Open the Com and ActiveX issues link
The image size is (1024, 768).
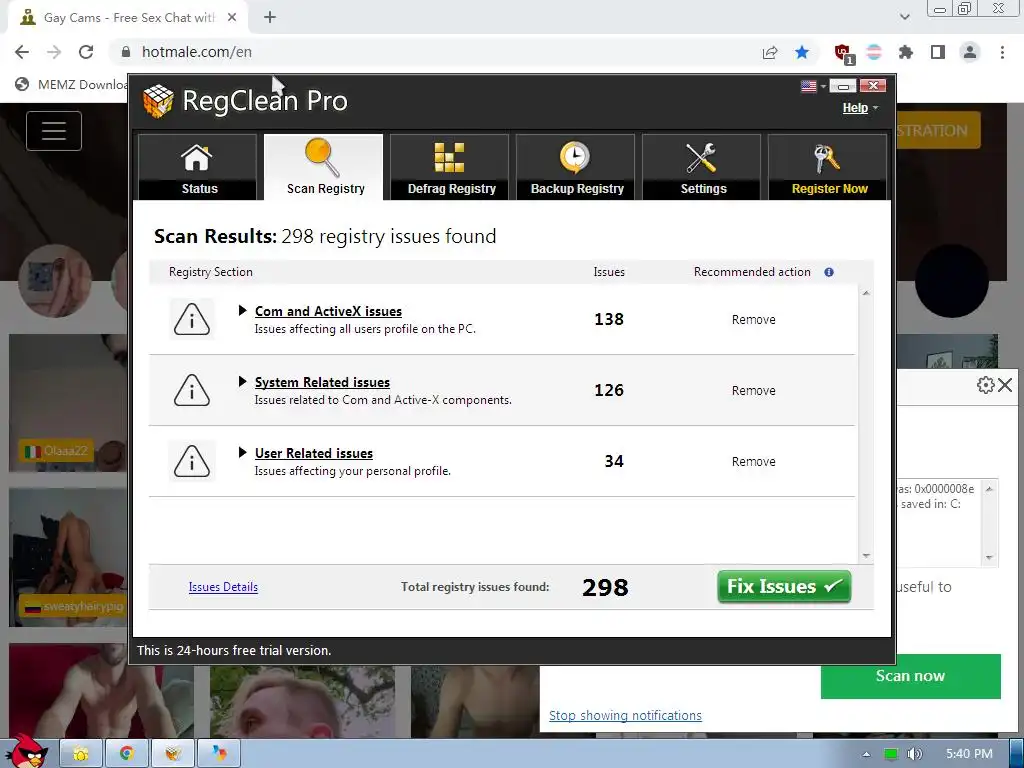coord(328,312)
